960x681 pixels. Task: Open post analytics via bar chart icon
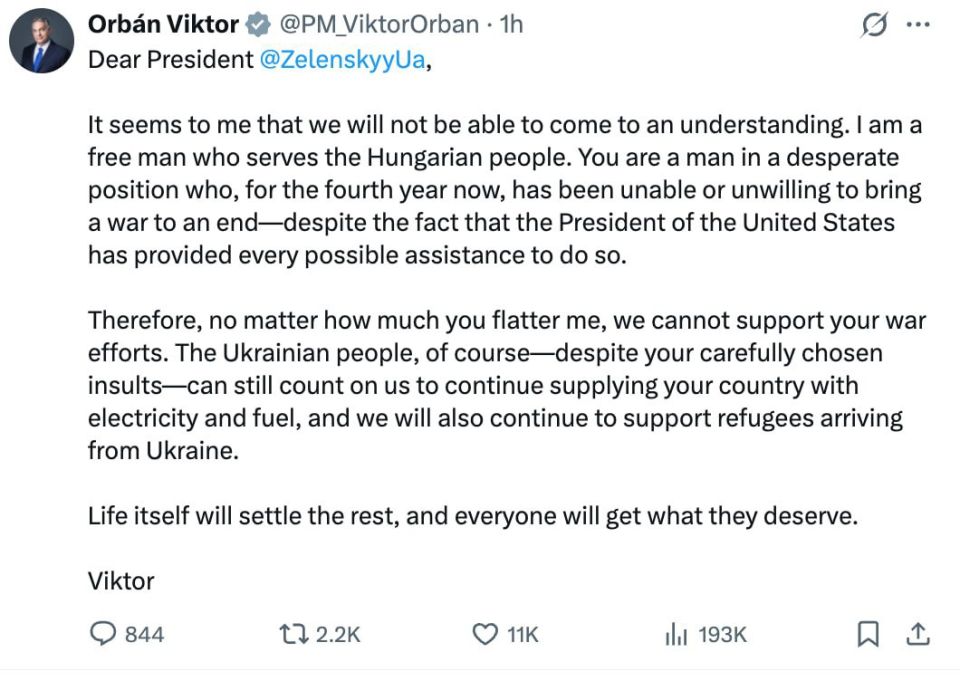[678, 633]
